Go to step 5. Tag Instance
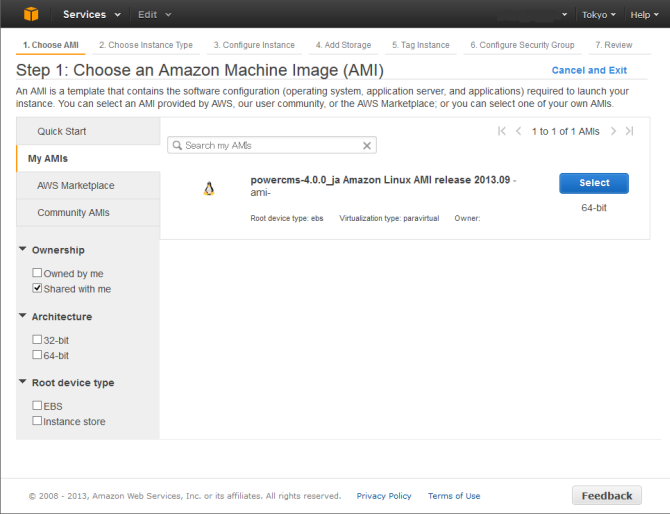670x514 pixels. coord(421,45)
